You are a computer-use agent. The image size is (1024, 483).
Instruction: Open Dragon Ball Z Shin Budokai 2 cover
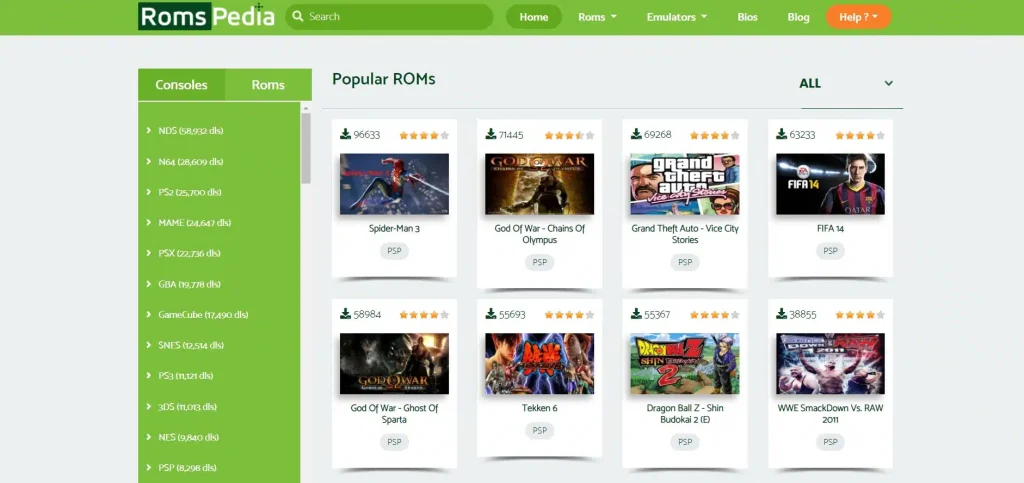coord(685,364)
